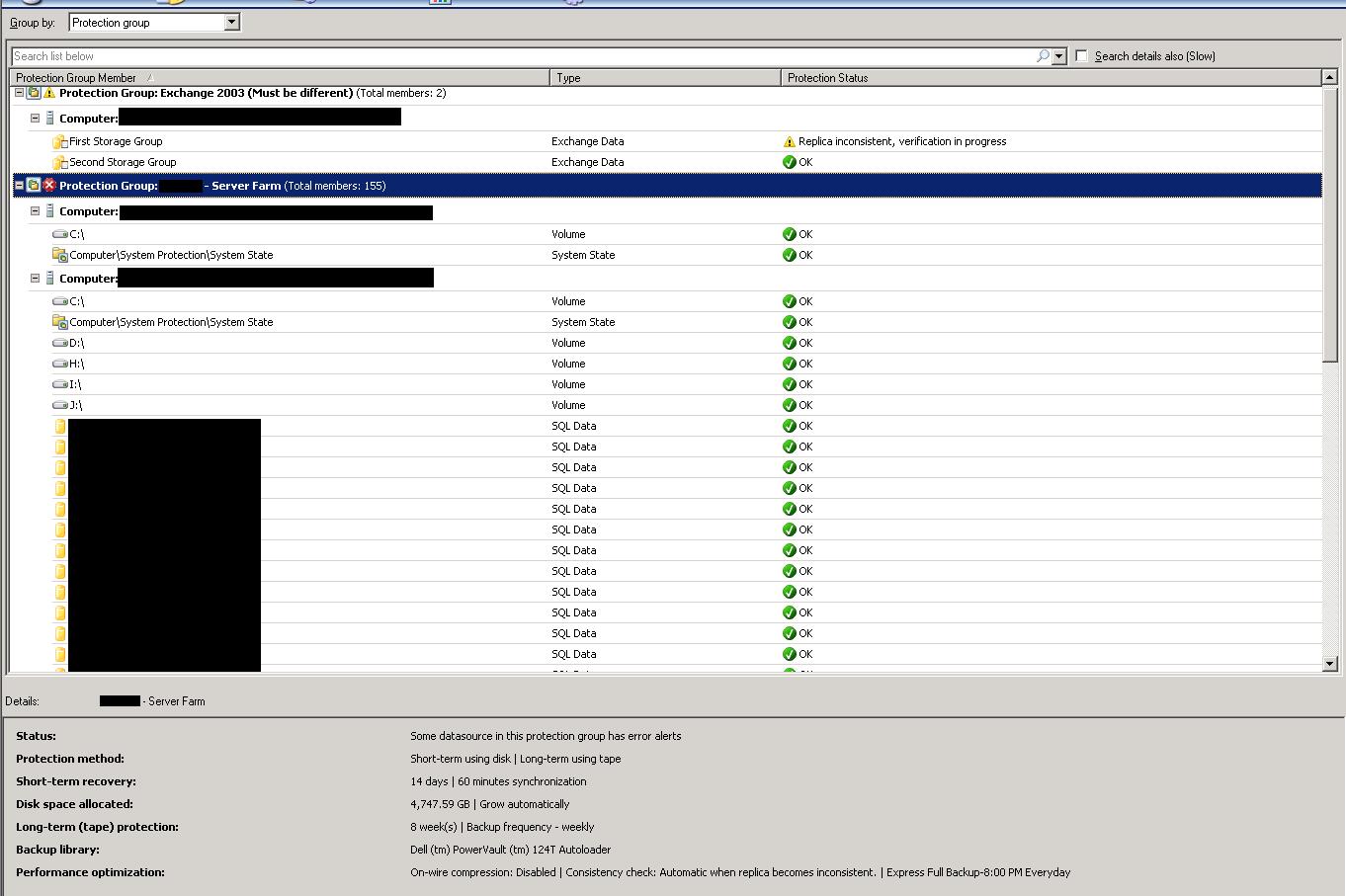Click the folder icon of the first SQL Data row
This screenshot has width=1346, height=896.
click(59, 426)
